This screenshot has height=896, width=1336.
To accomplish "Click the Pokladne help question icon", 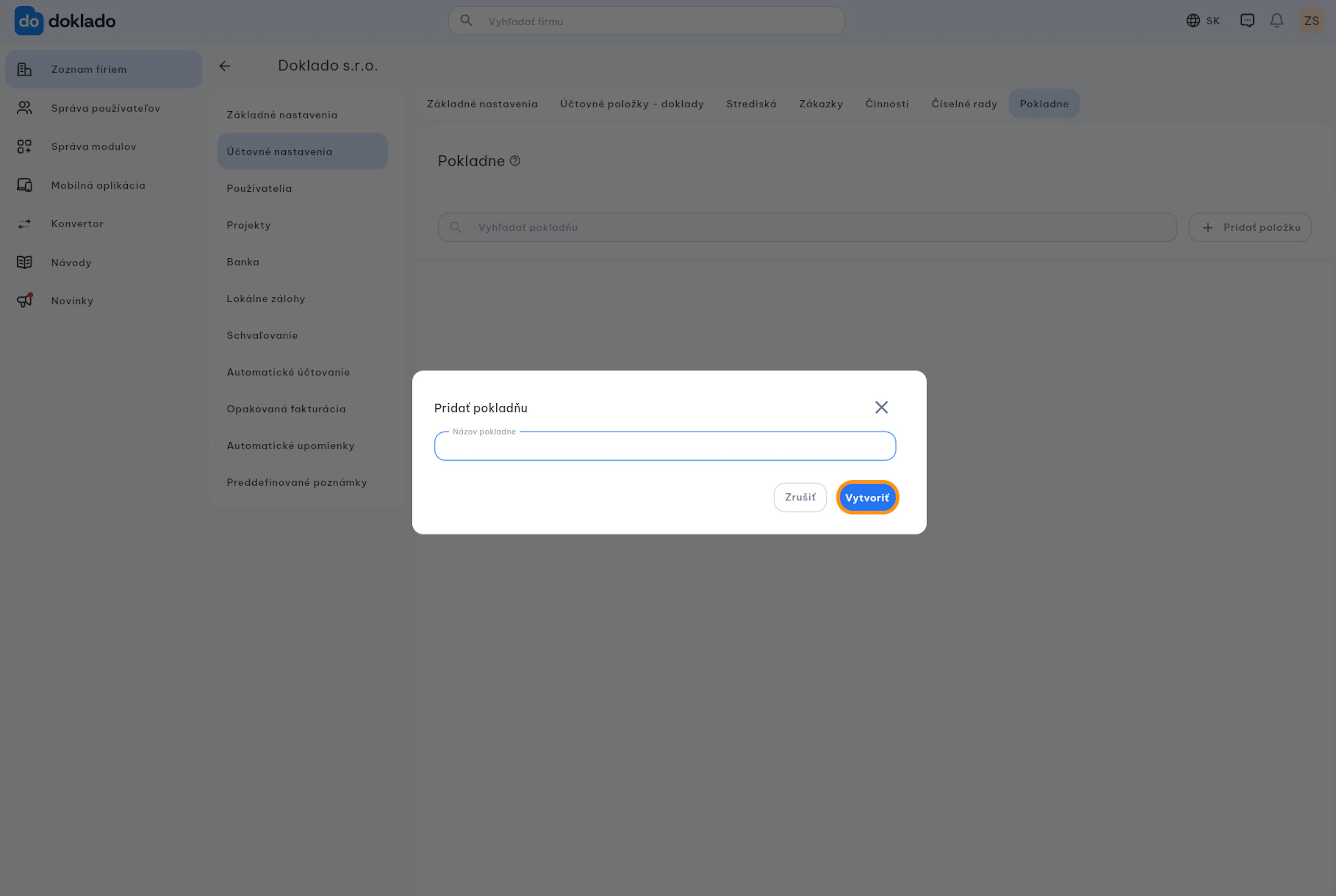I will click(515, 161).
